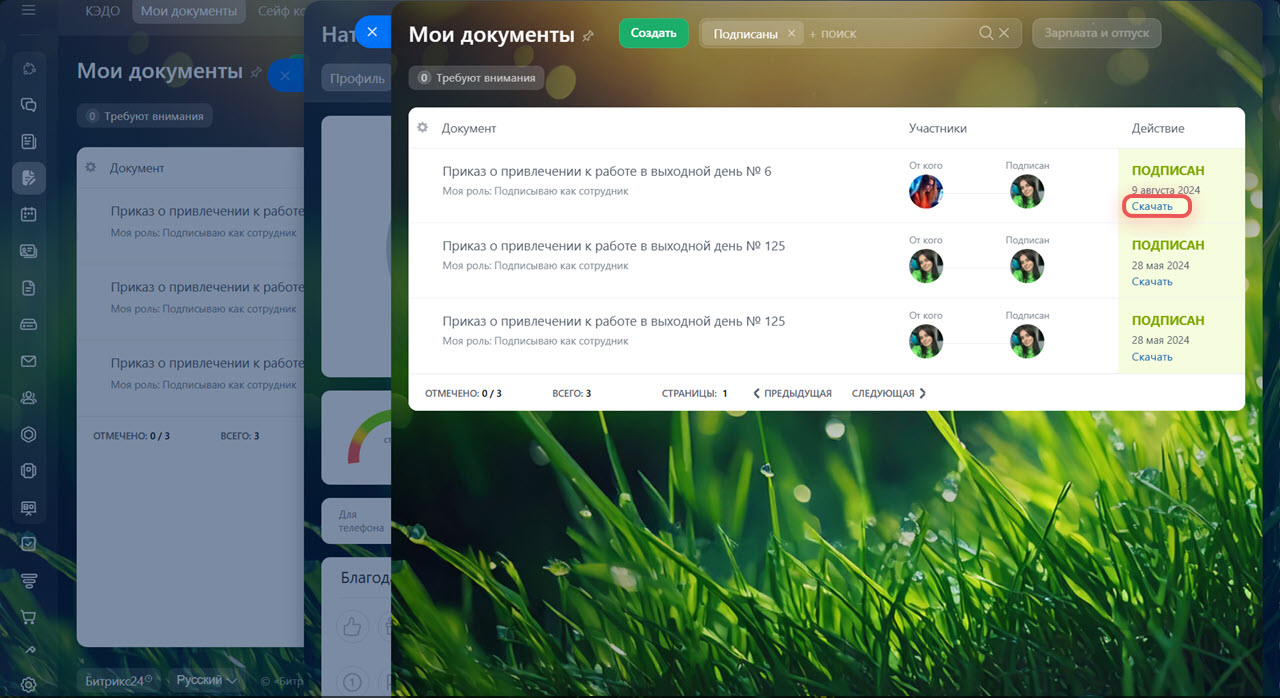Open the Зарплата и отпуск button
The height and width of the screenshot is (698, 1280).
(x=1097, y=33)
